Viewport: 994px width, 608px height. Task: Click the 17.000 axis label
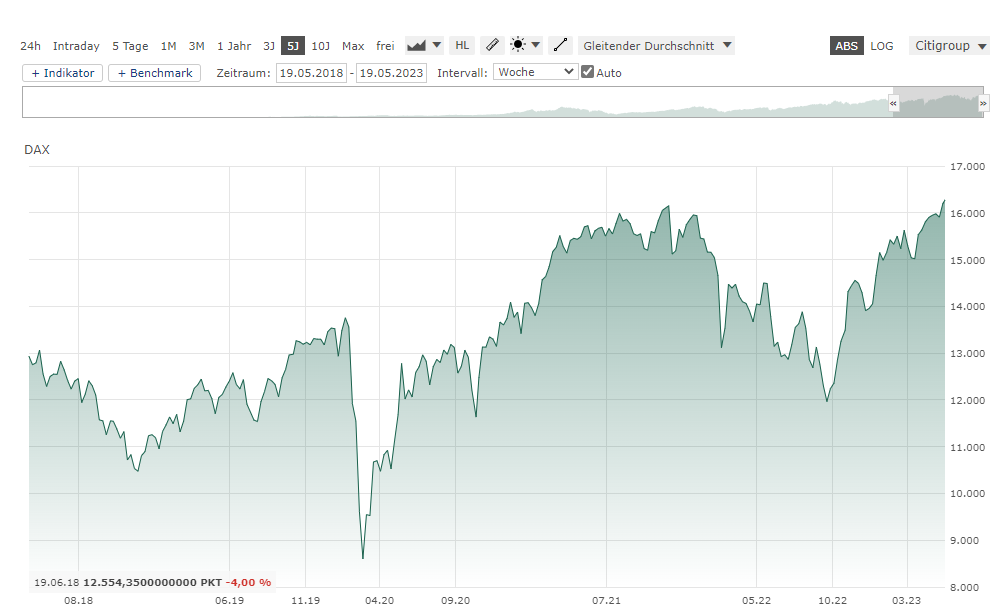coord(967,167)
